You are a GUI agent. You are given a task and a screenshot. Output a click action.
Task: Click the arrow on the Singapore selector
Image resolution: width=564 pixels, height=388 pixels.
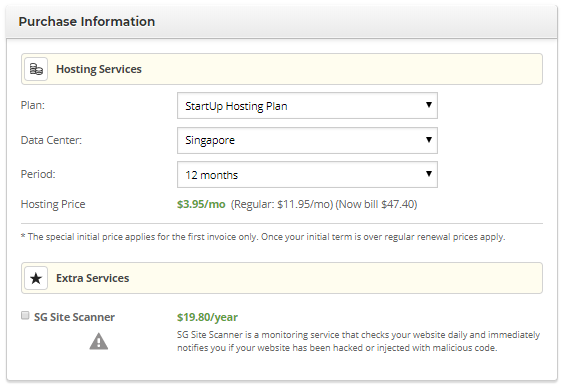coord(428,140)
